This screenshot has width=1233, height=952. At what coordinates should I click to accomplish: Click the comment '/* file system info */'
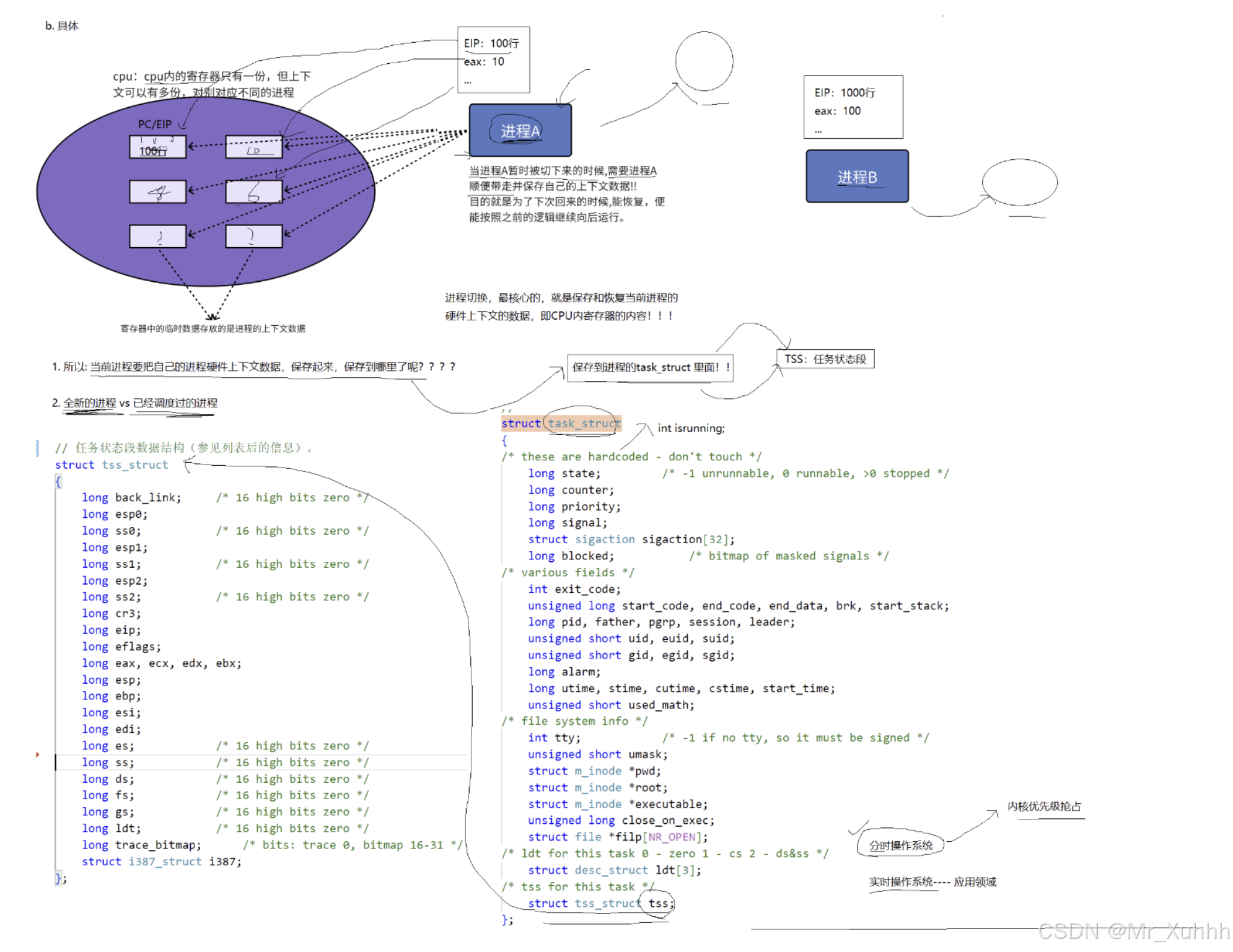(x=574, y=721)
